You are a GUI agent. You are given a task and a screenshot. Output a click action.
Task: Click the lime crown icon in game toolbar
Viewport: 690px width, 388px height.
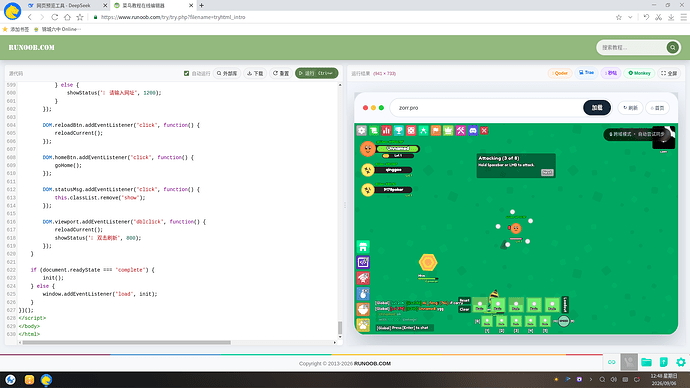coord(448,131)
